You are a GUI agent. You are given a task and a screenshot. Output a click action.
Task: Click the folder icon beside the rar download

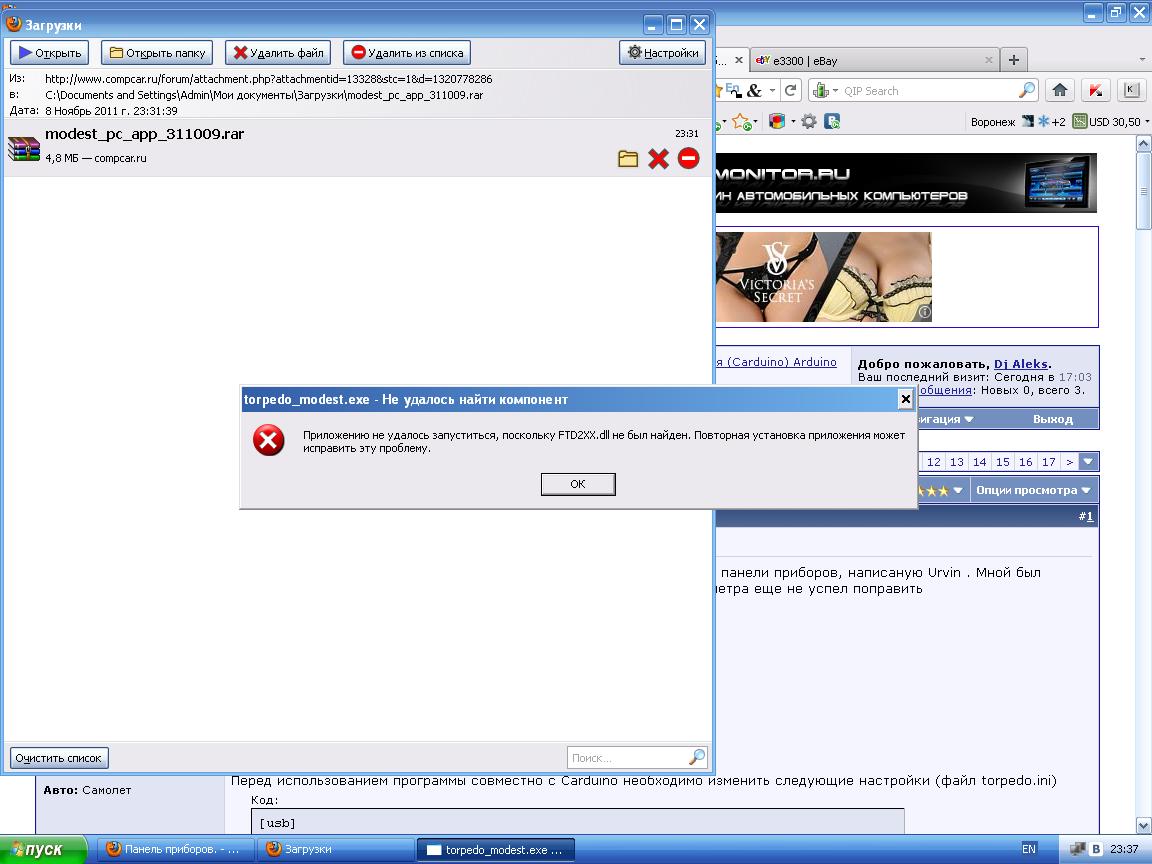628,158
